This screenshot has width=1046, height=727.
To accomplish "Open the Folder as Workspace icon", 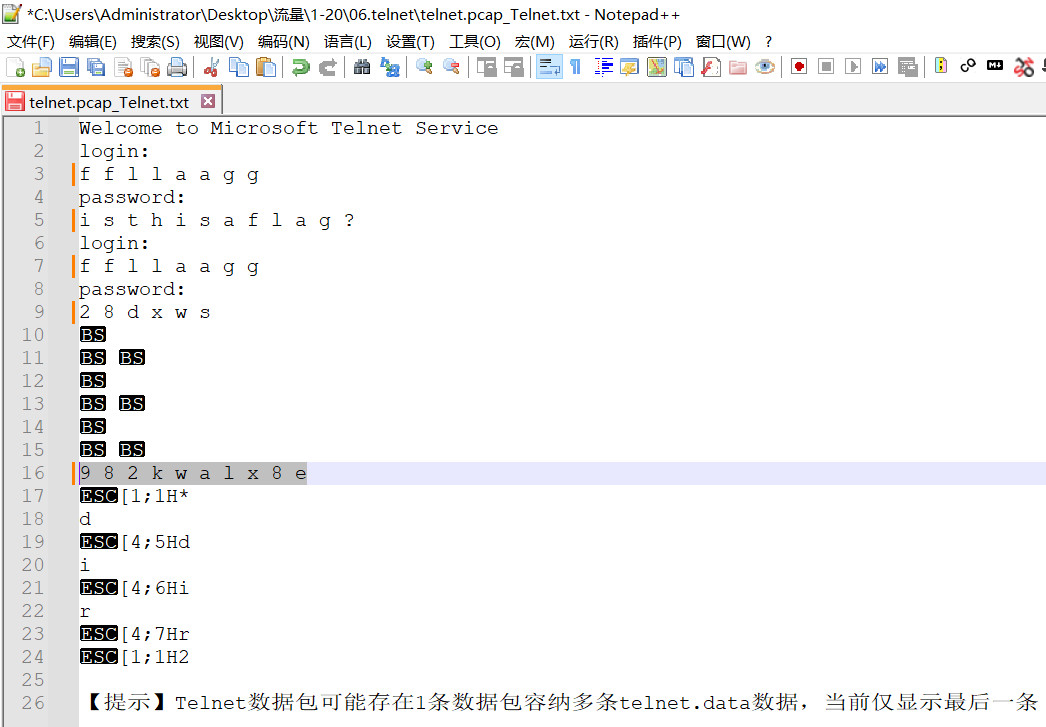I will point(738,67).
